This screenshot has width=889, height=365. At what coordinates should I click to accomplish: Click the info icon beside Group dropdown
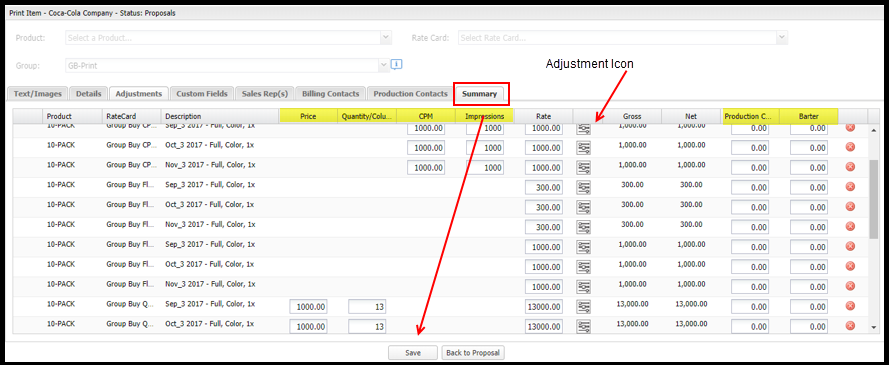[397, 65]
